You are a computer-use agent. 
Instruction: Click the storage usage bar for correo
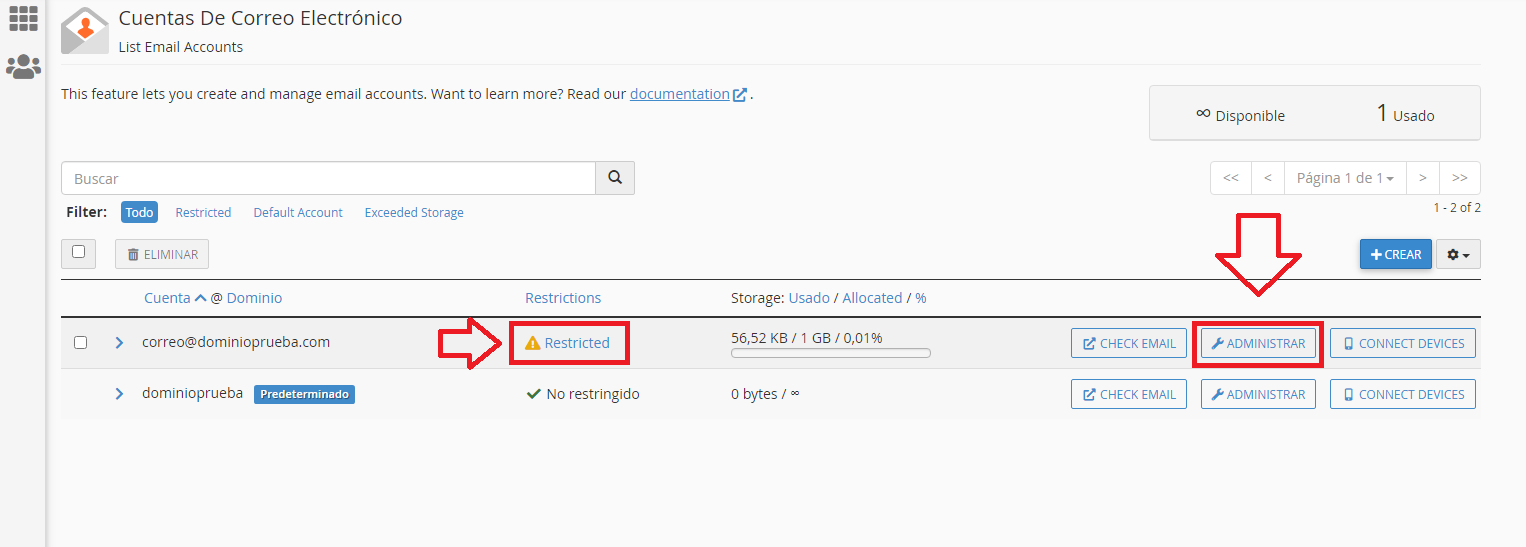click(830, 353)
